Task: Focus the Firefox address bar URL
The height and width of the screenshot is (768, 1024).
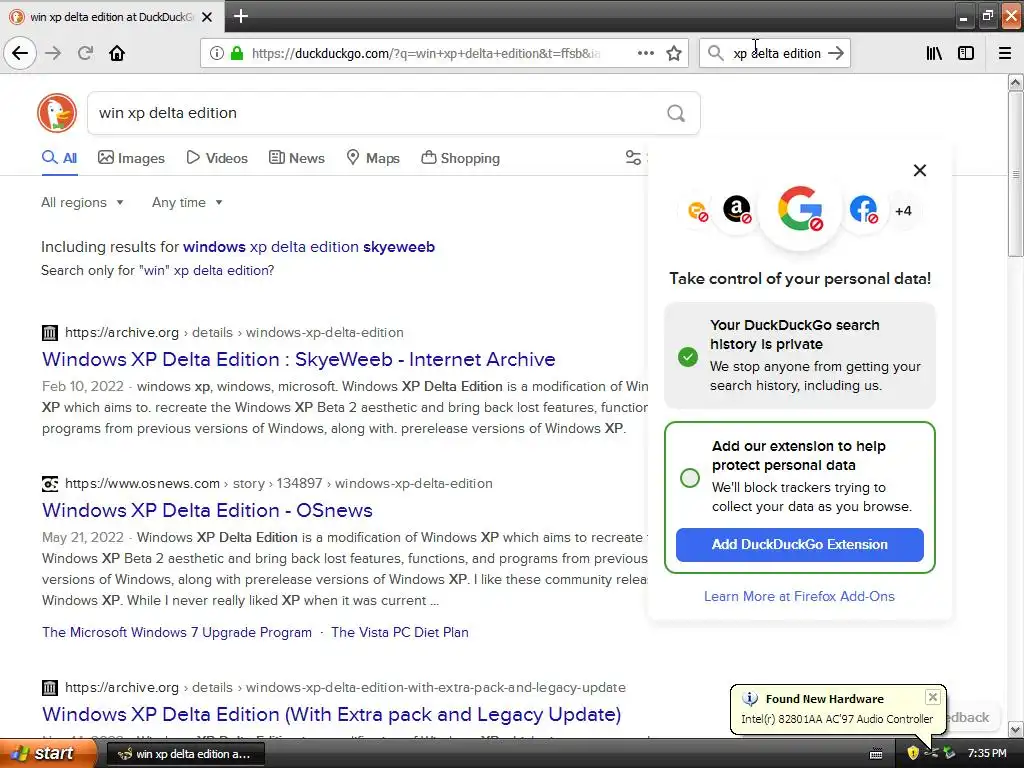Action: (426, 54)
